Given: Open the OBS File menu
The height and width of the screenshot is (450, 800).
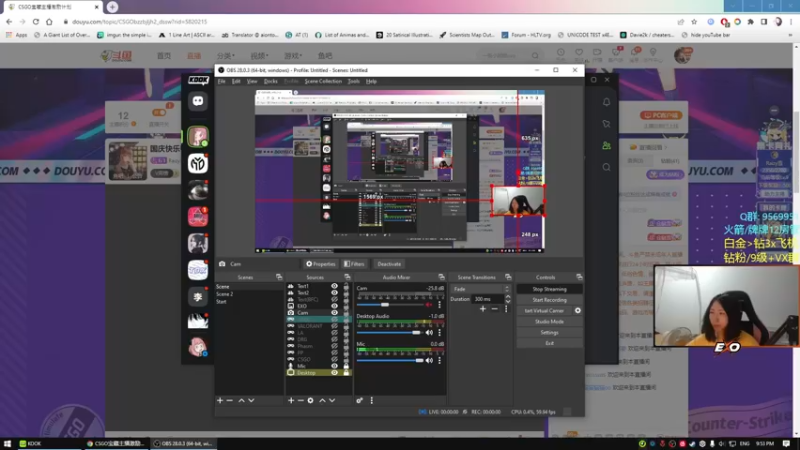Looking at the screenshot, I should [221, 81].
